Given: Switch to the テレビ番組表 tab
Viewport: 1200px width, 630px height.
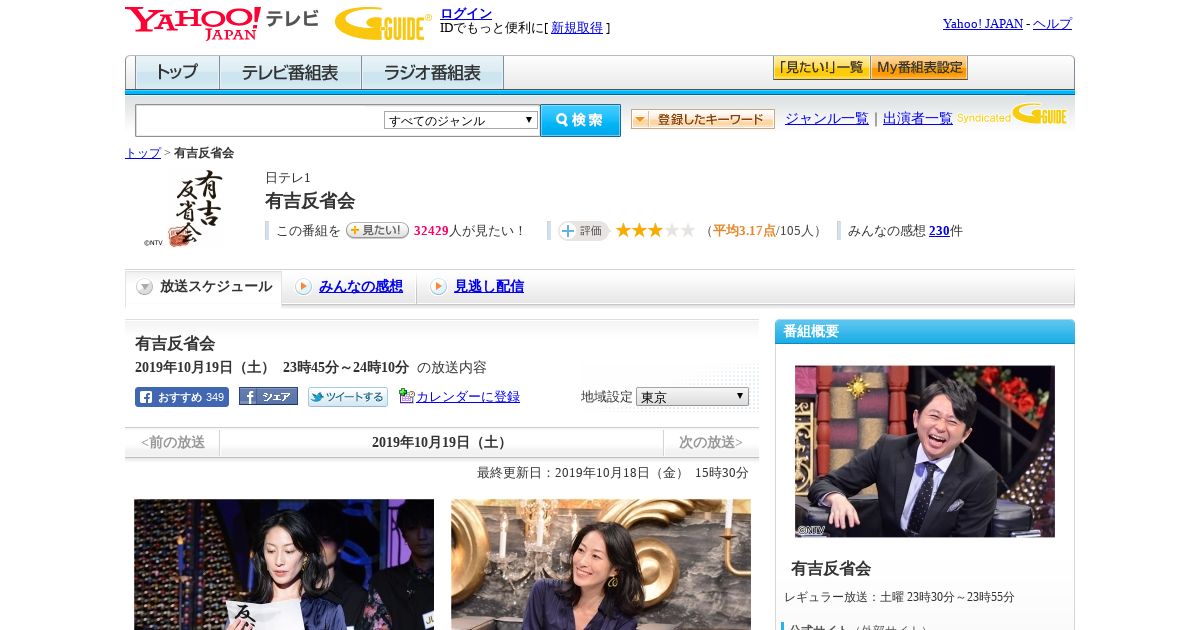Looking at the screenshot, I should click(290, 73).
